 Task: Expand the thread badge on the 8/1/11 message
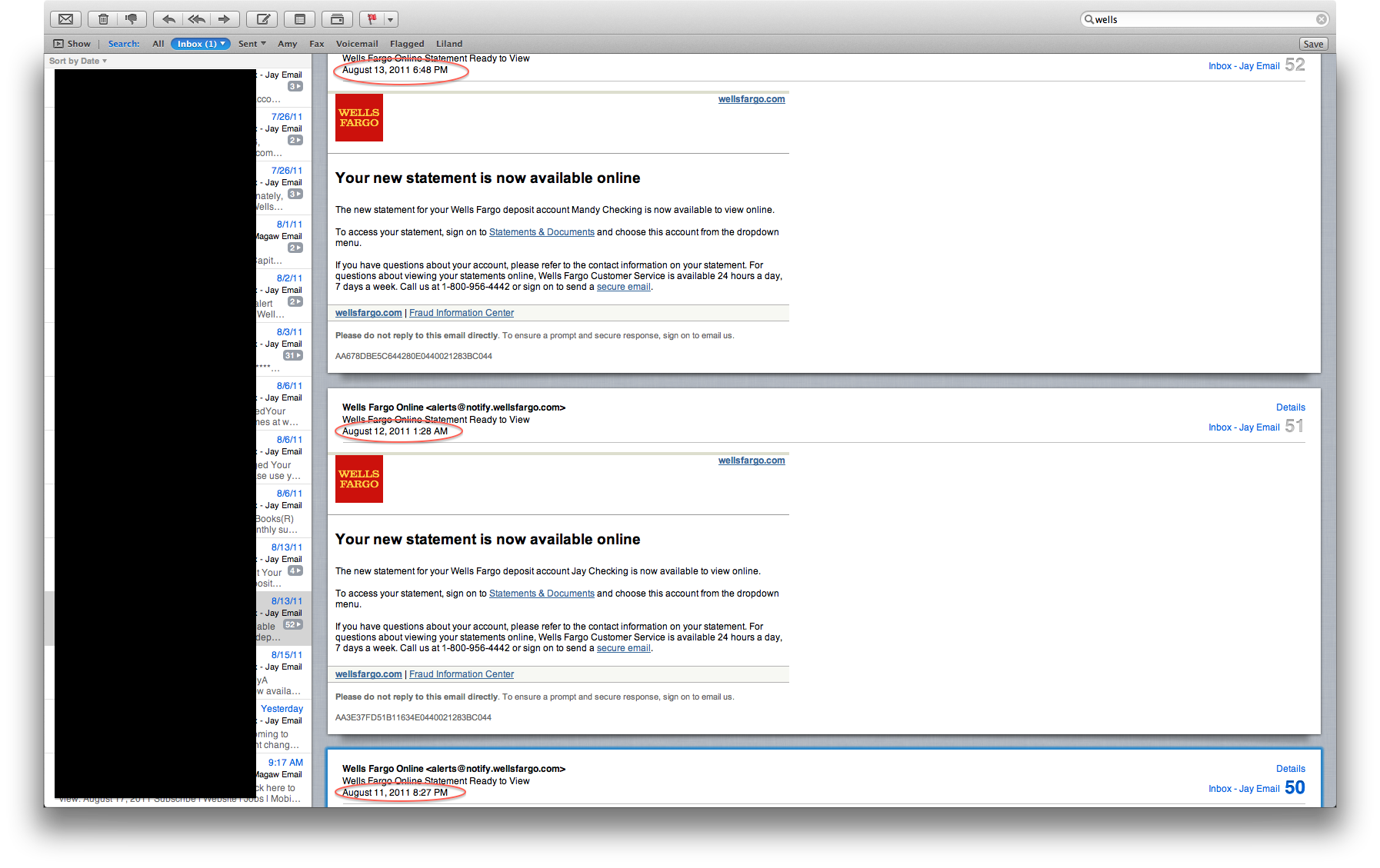[x=295, y=248]
